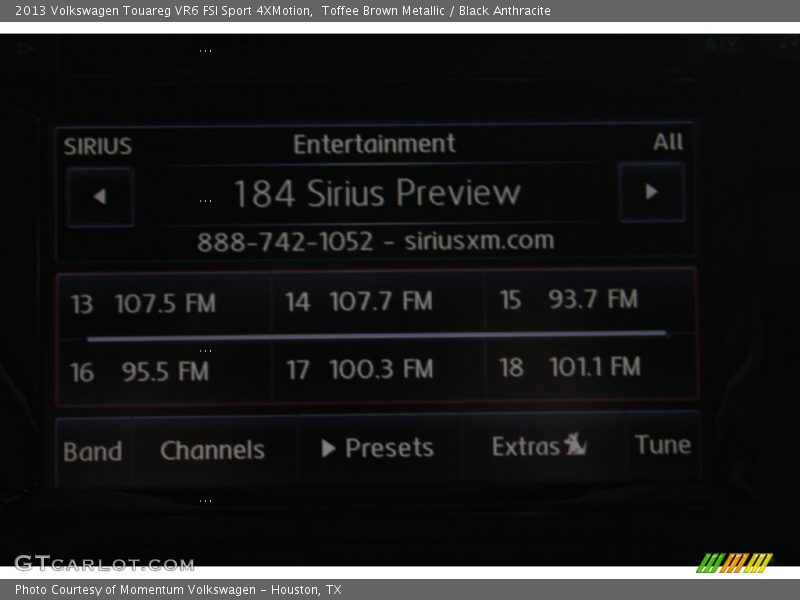Tap the SIRIUS source label

point(98,147)
